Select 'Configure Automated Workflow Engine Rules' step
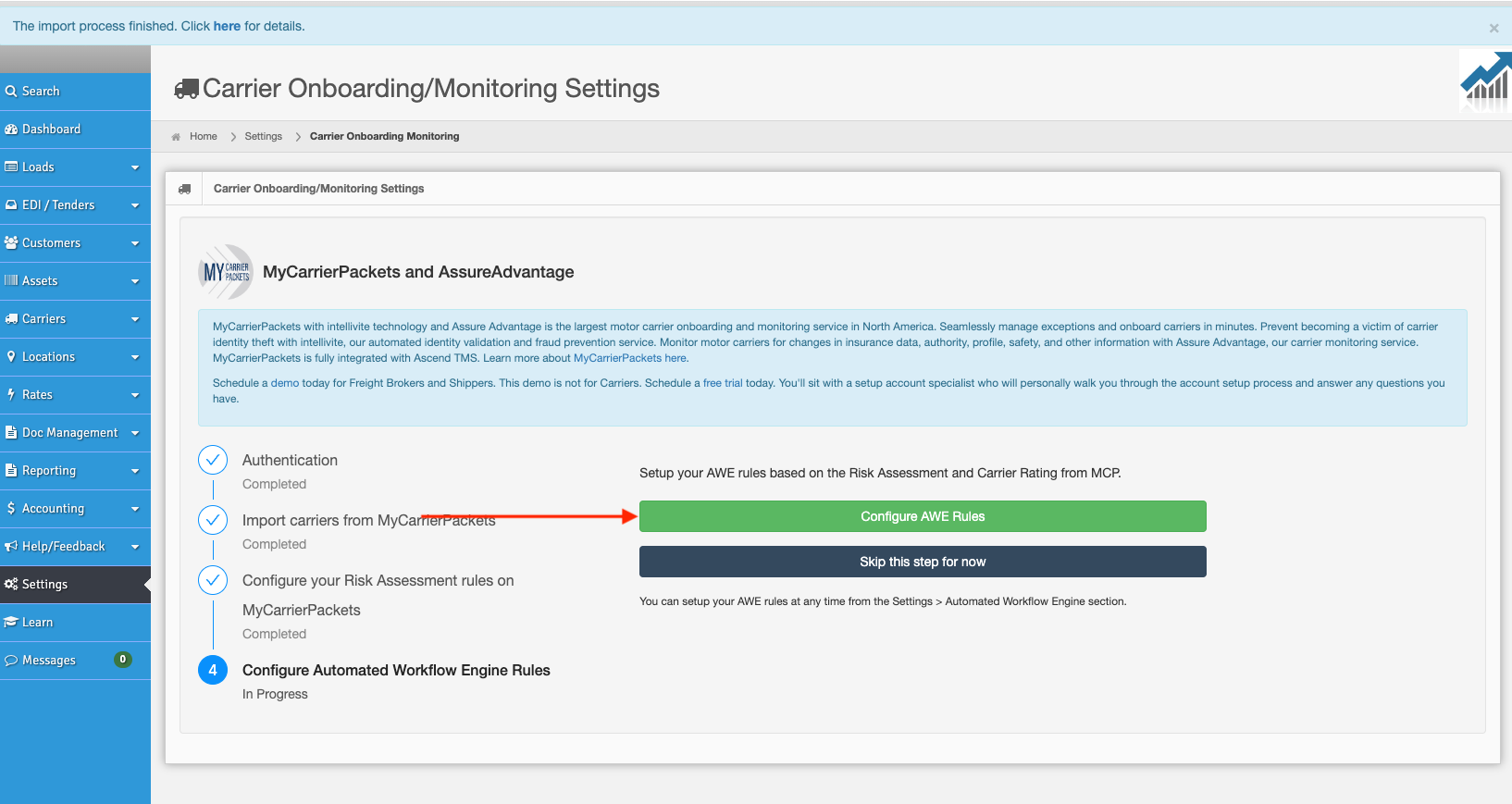 point(396,670)
